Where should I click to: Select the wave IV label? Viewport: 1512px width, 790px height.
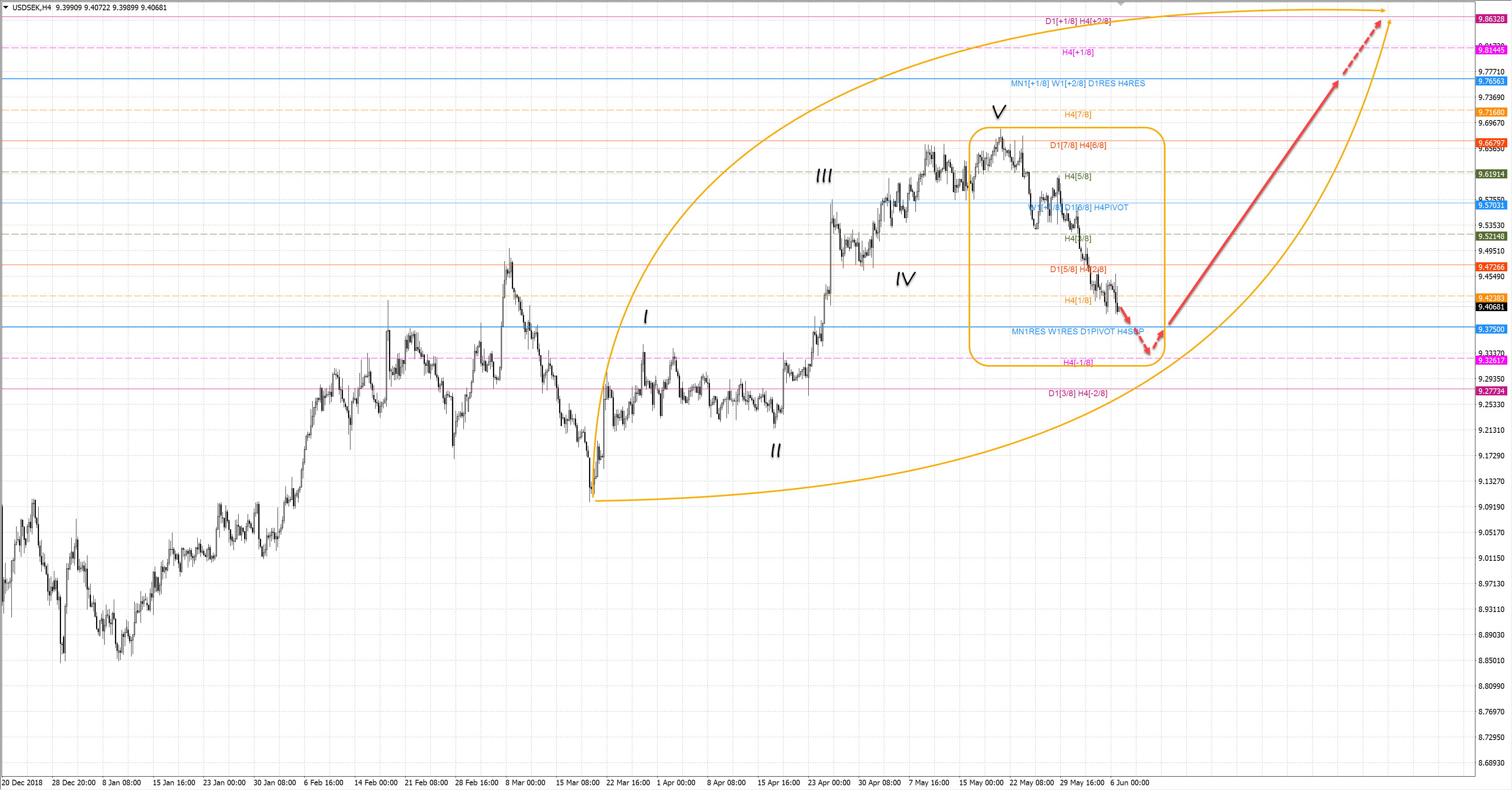(906, 279)
